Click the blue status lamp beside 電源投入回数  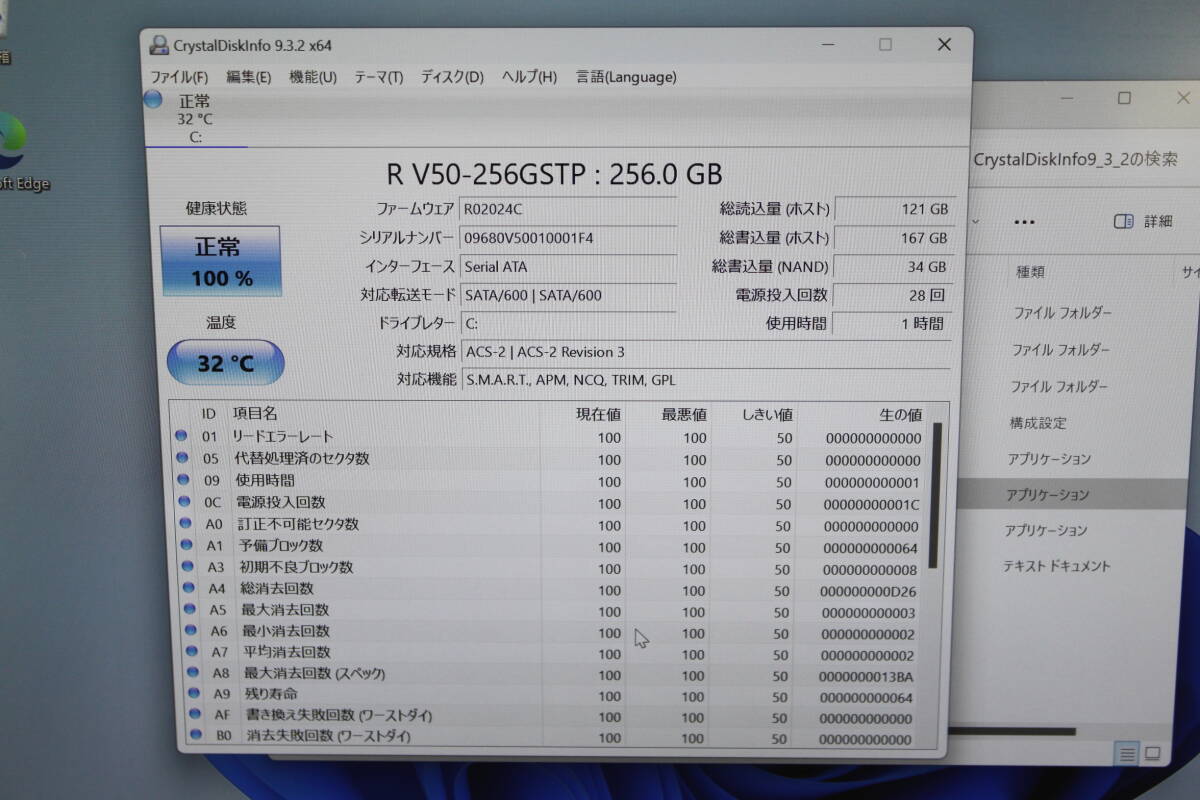[182, 503]
